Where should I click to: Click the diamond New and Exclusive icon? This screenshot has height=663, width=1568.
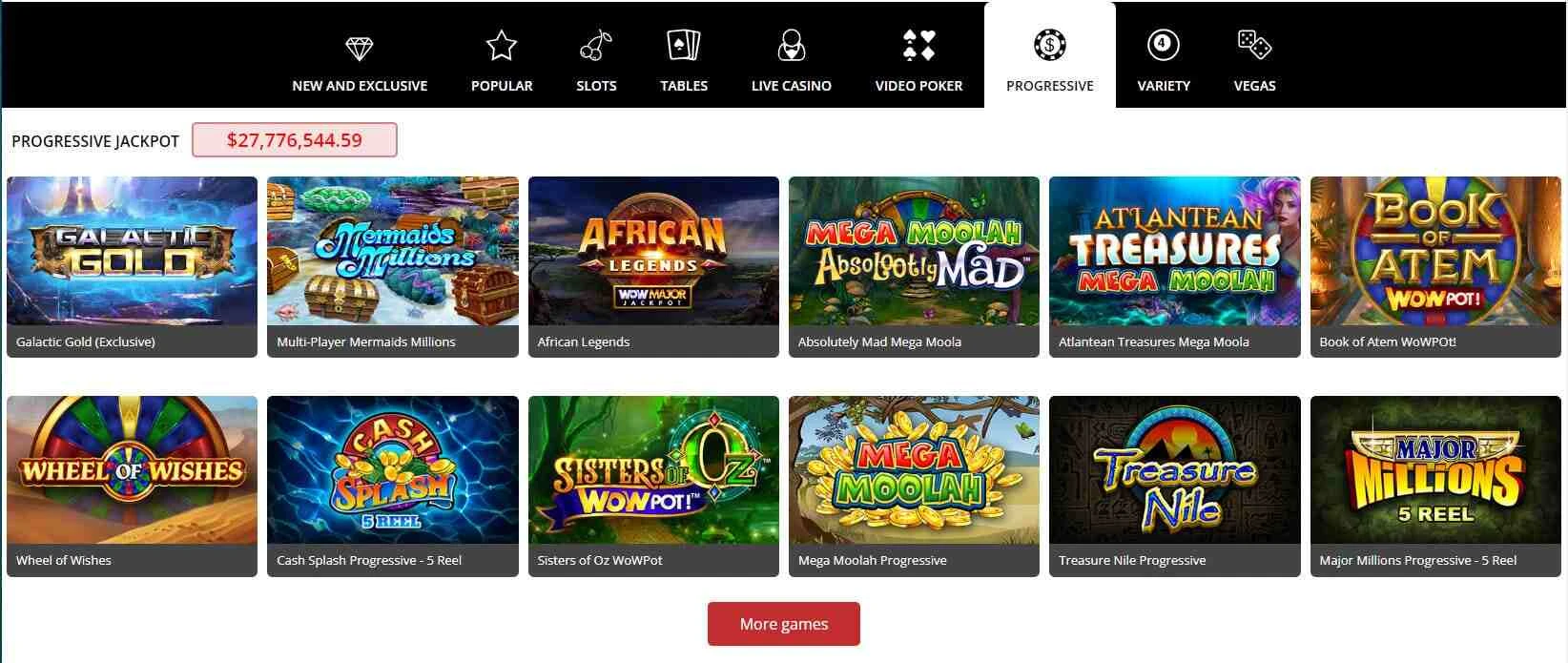tap(359, 47)
